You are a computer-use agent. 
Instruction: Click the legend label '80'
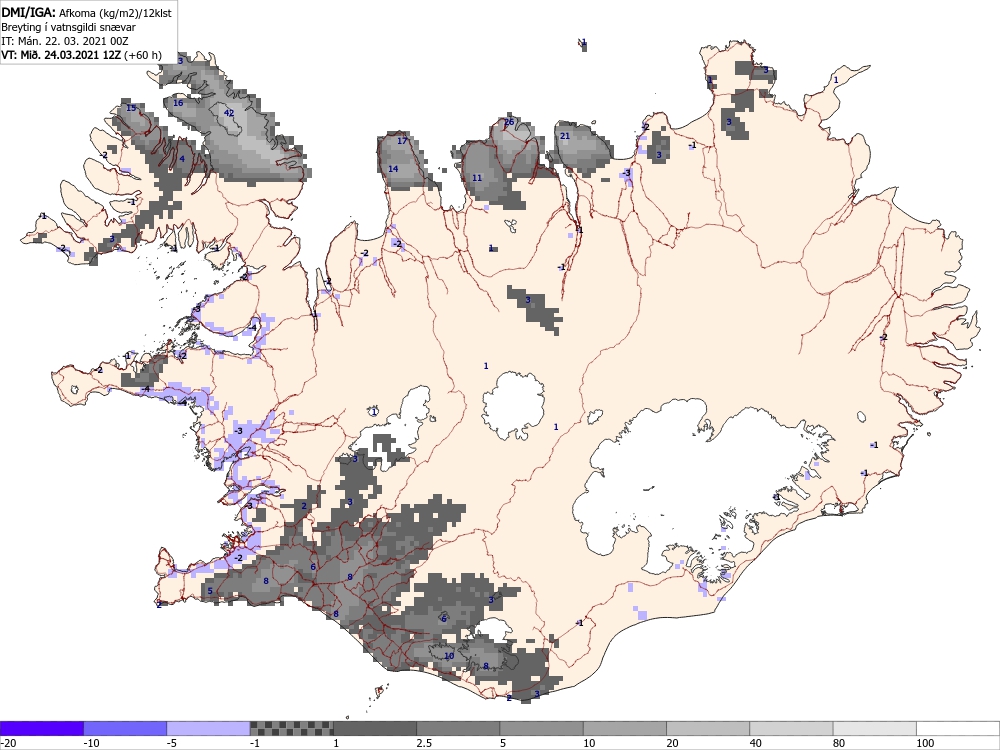[839, 743]
